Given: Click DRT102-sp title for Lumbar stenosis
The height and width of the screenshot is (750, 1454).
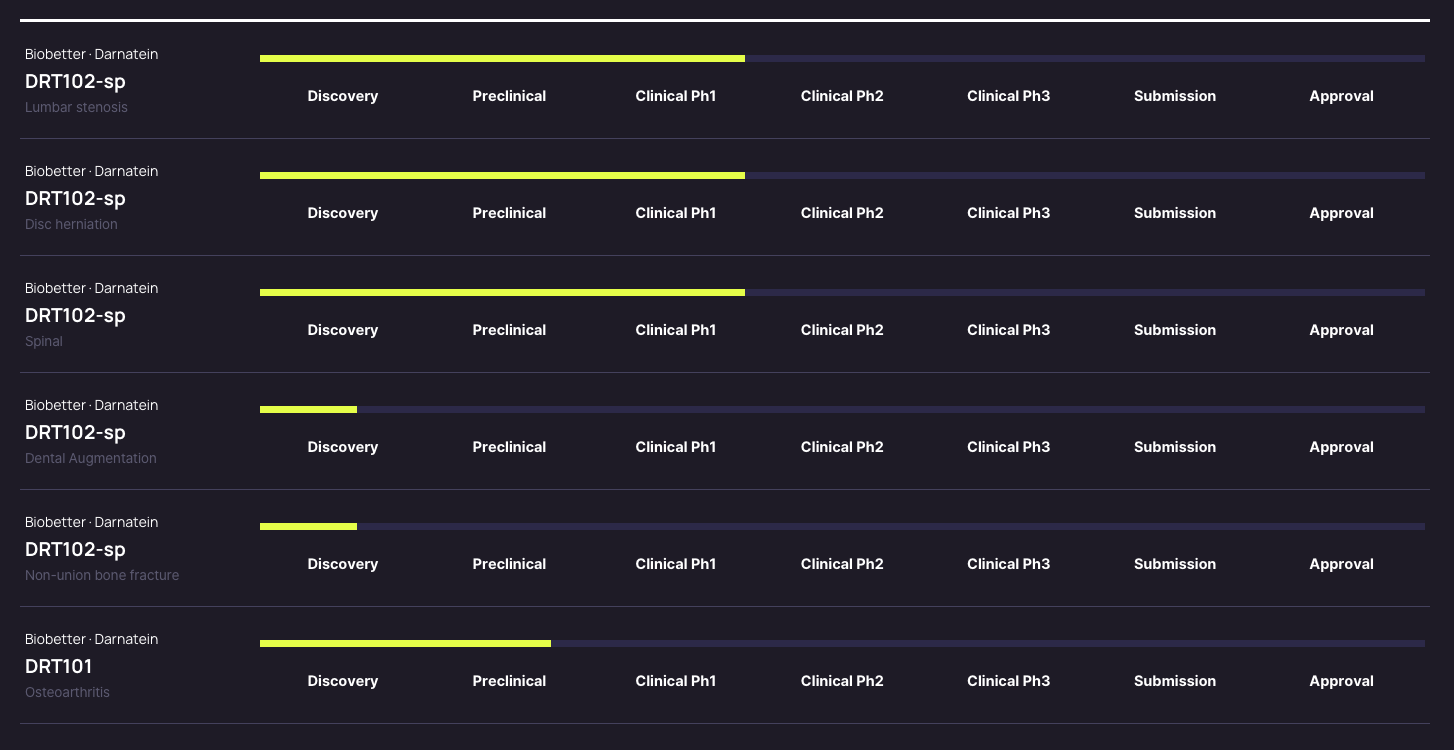Looking at the screenshot, I should click(x=75, y=81).
